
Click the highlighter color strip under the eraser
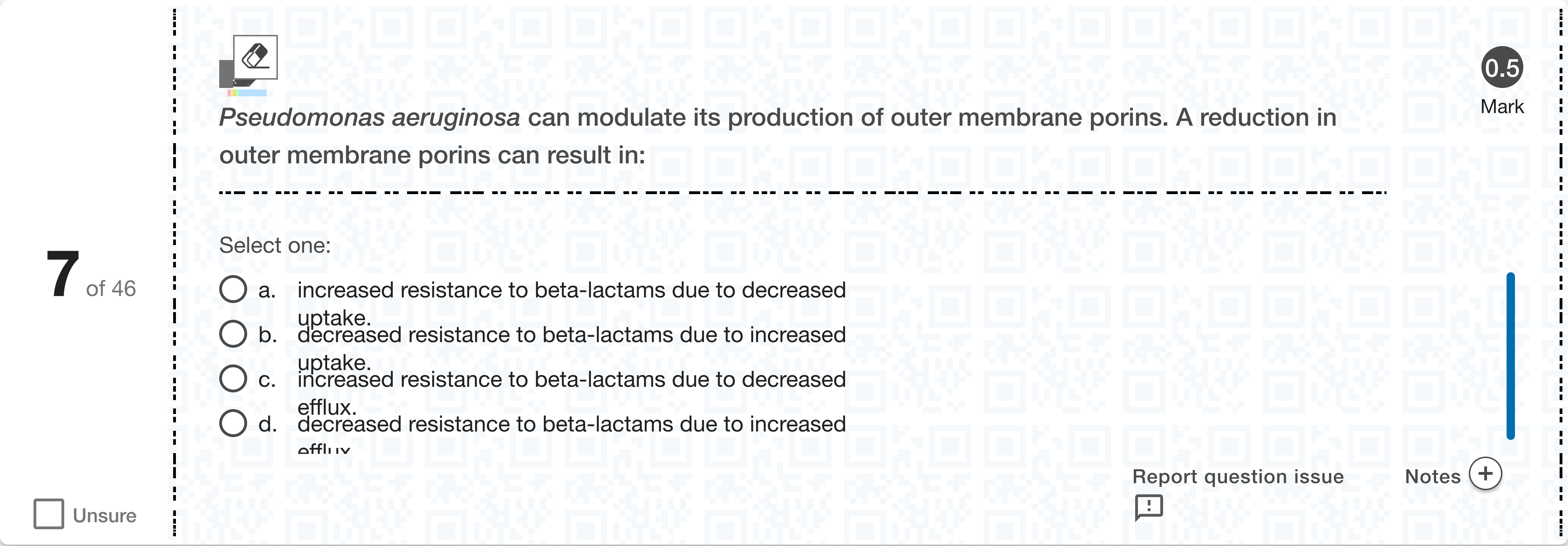coord(246,93)
